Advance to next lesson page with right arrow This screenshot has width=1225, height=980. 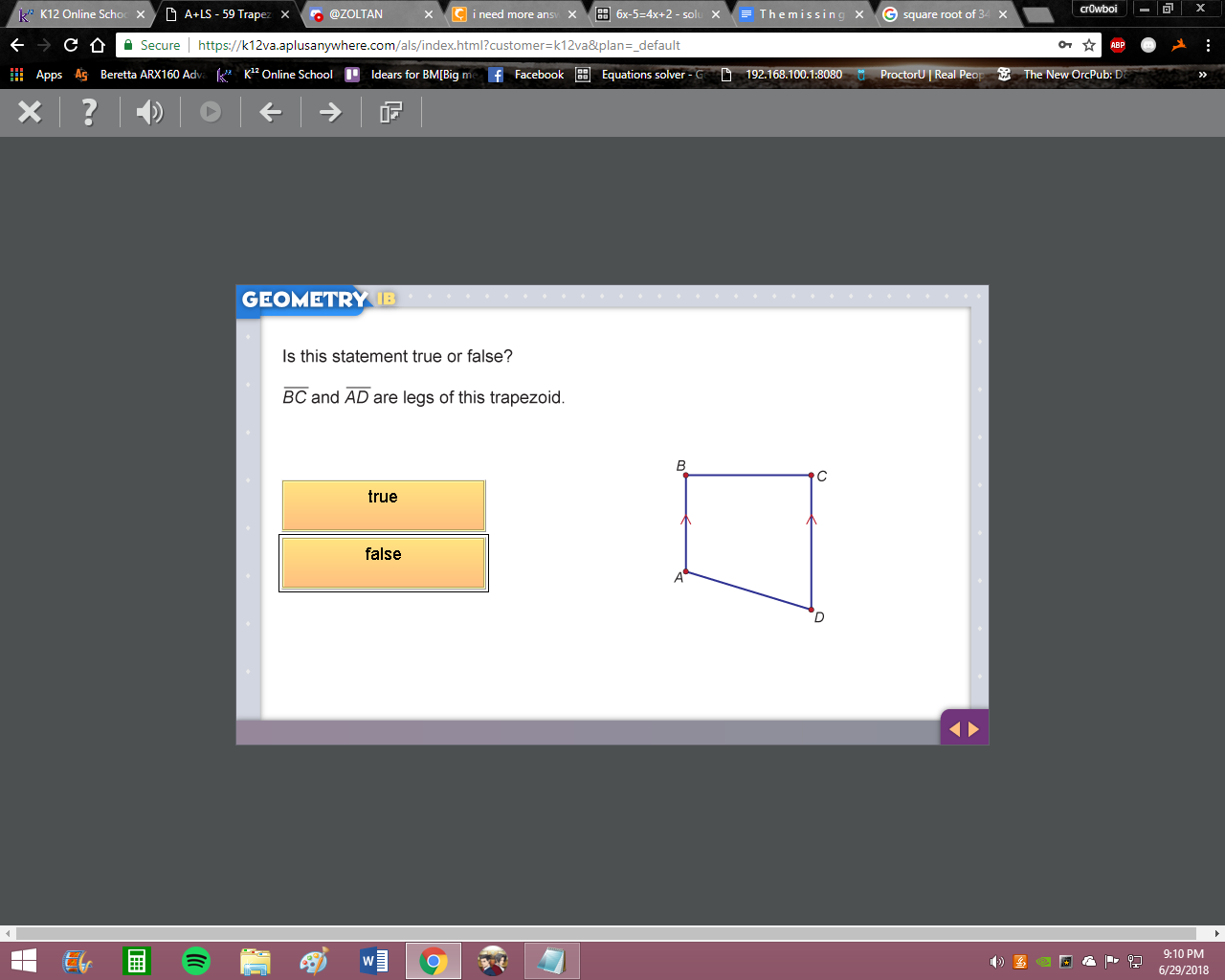click(x=330, y=112)
